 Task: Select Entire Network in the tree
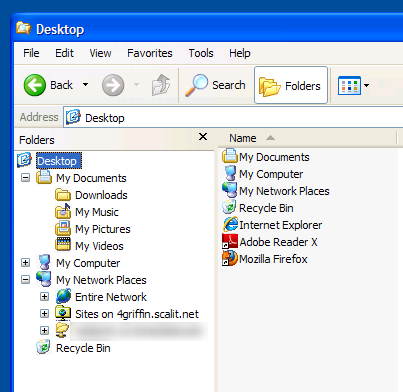(x=111, y=297)
